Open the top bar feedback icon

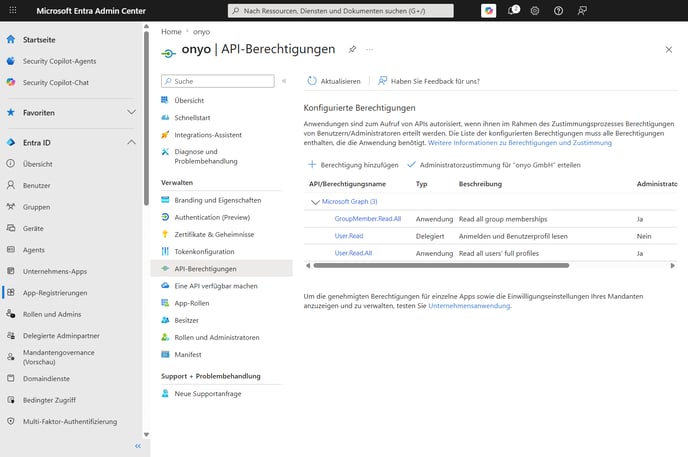point(582,11)
